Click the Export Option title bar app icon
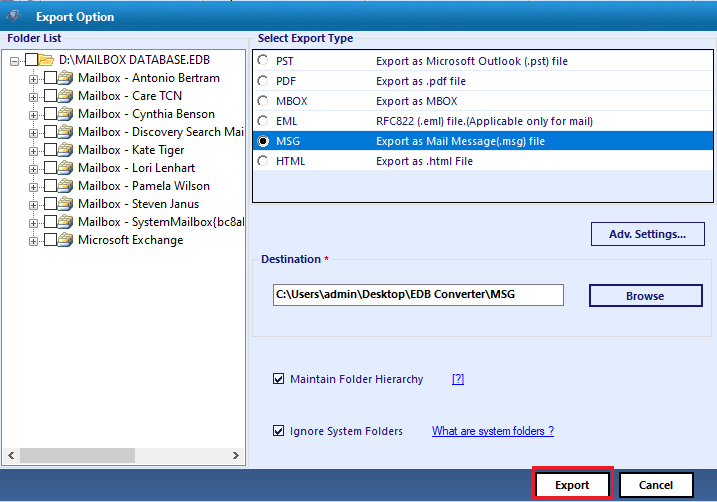 [13, 16]
